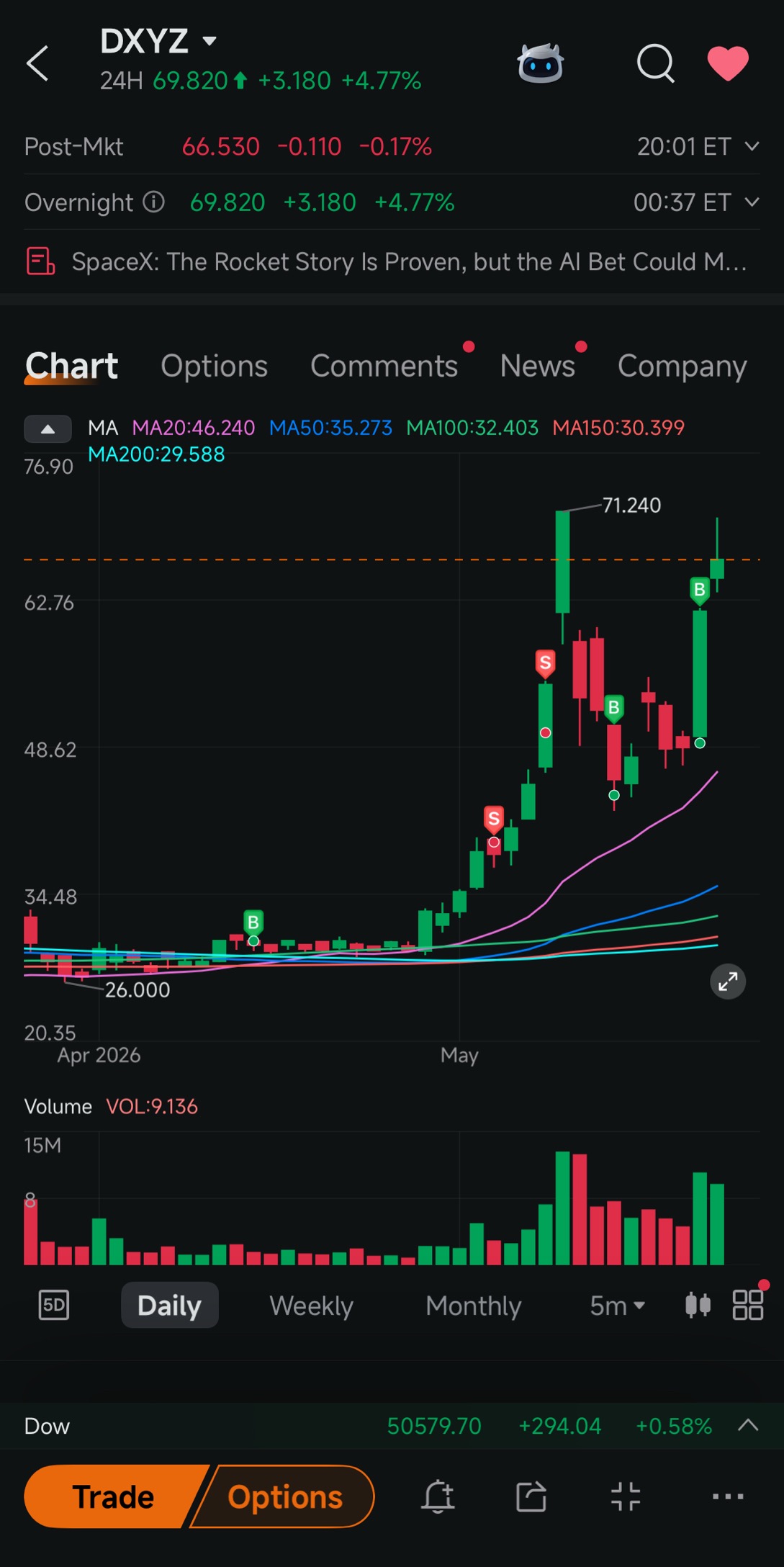Viewport: 784px width, 1567px height.
Task: Tap the B marker below the 71.240 peak
Action: (614, 709)
